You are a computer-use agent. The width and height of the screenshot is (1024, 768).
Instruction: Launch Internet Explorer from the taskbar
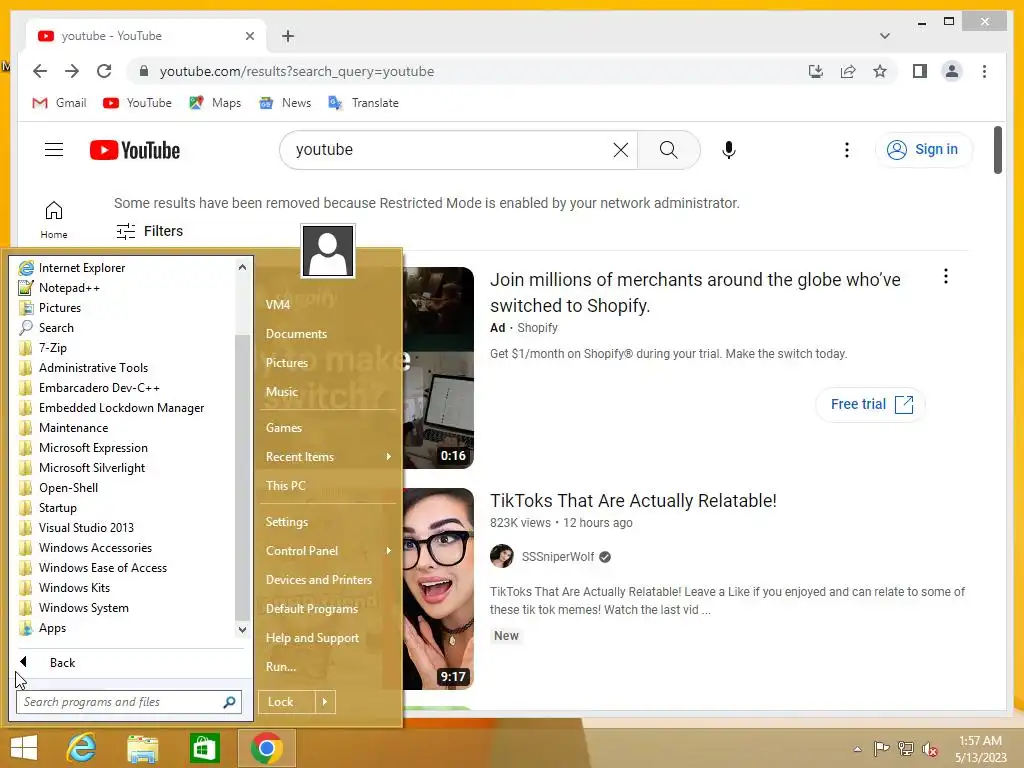[82, 748]
